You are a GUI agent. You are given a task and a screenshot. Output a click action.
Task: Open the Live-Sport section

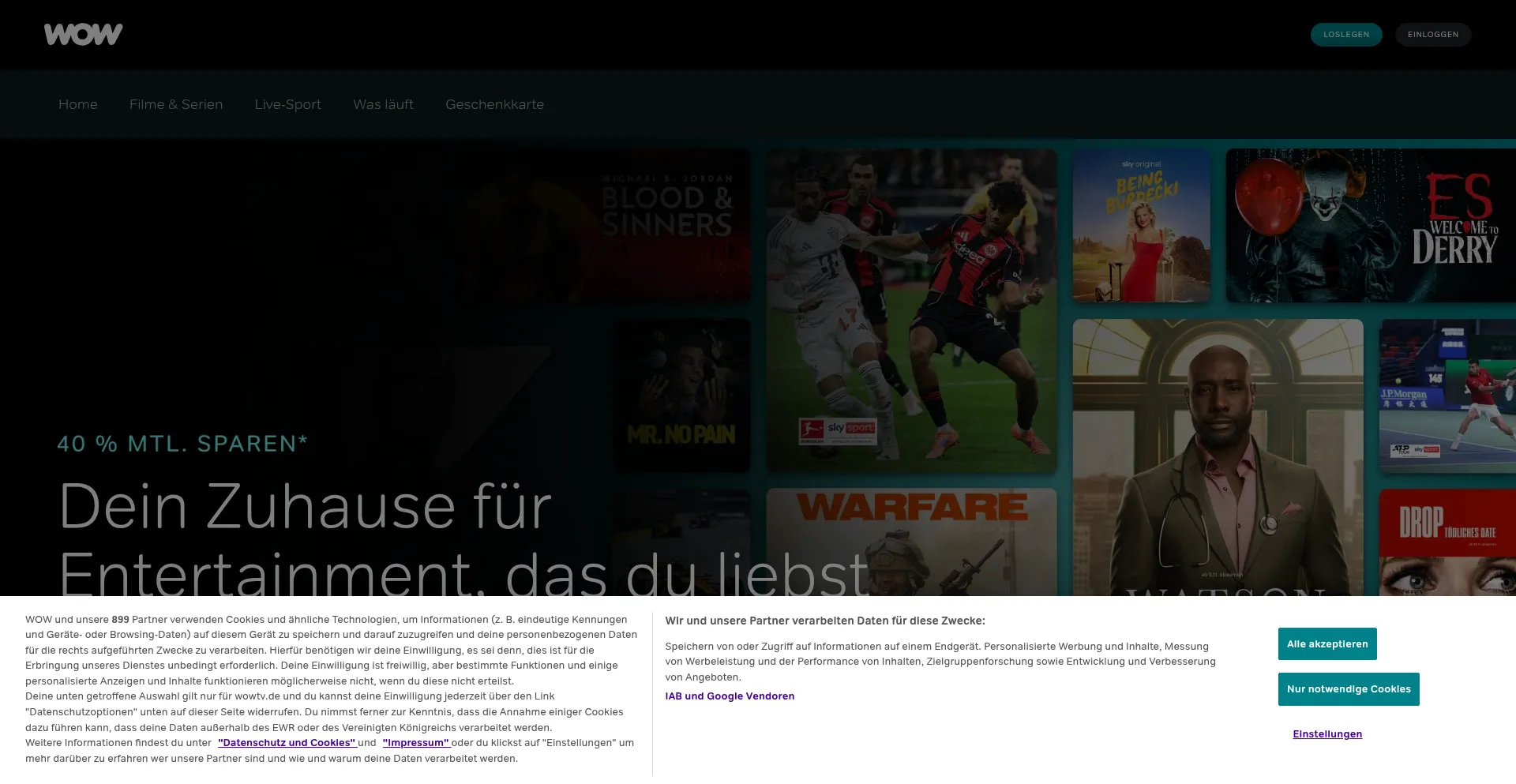click(x=287, y=104)
